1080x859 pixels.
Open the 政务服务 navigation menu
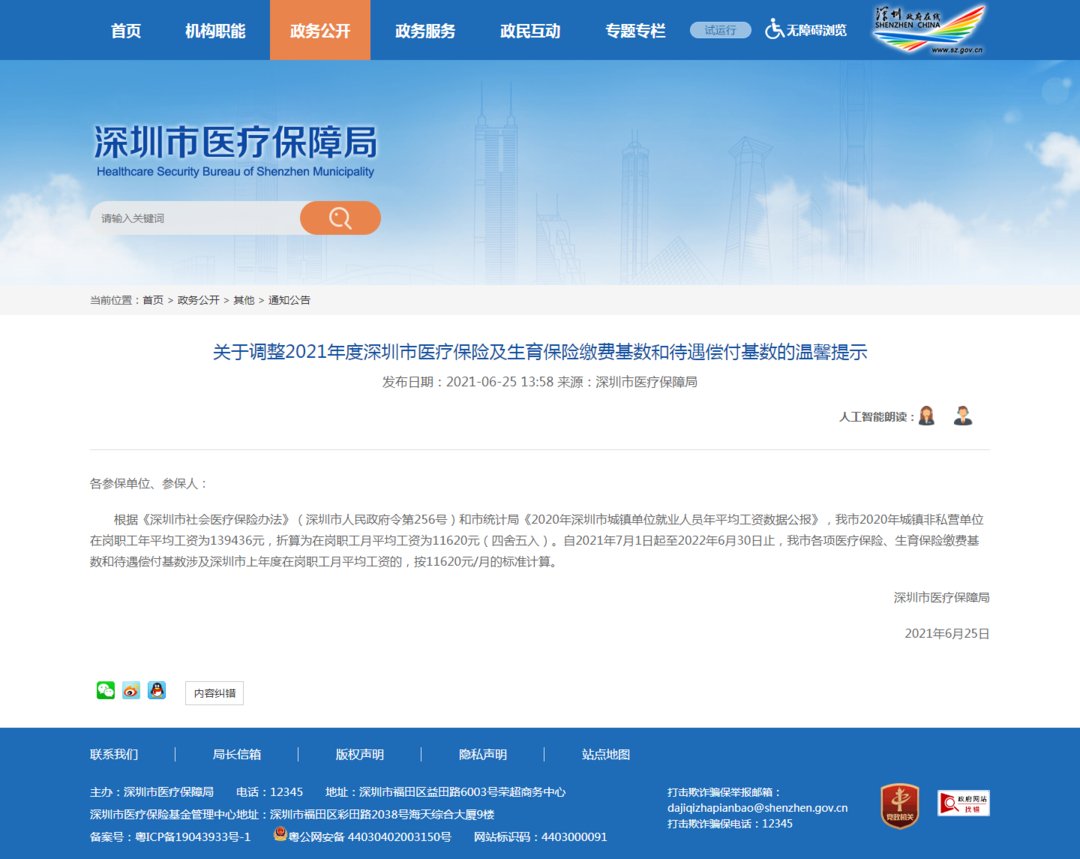pos(423,30)
